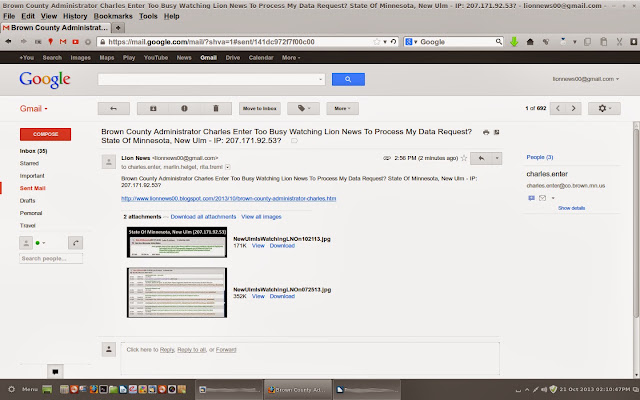The image size is (640, 400).
Task: Open More dropdown in Google top bar
Action: pyautogui.click(x=291, y=58)
